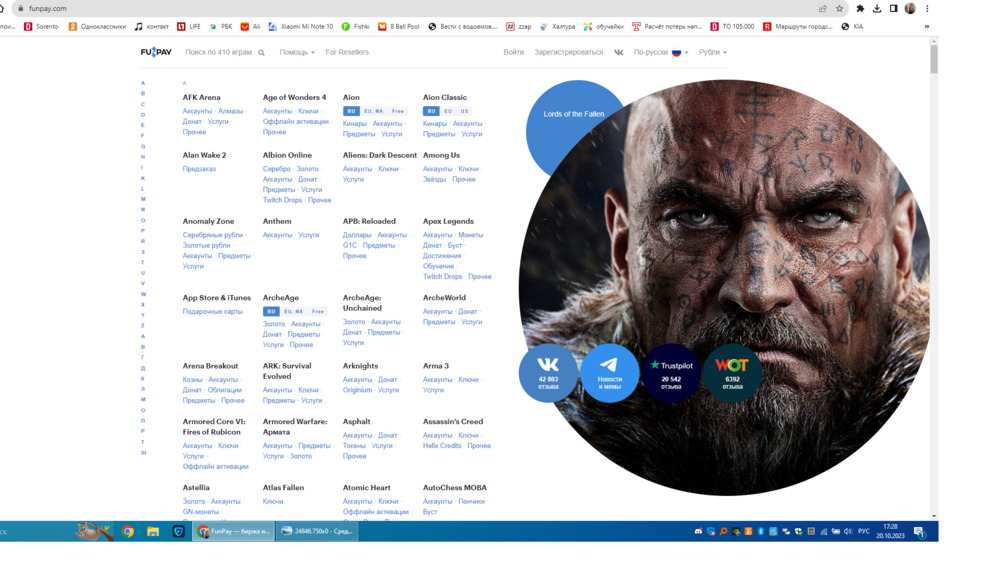The height and width of the screenshot is (562, 1000).
Task: Open the Telegram news circle
Action: pyautogui.click(x=610, y=373)
